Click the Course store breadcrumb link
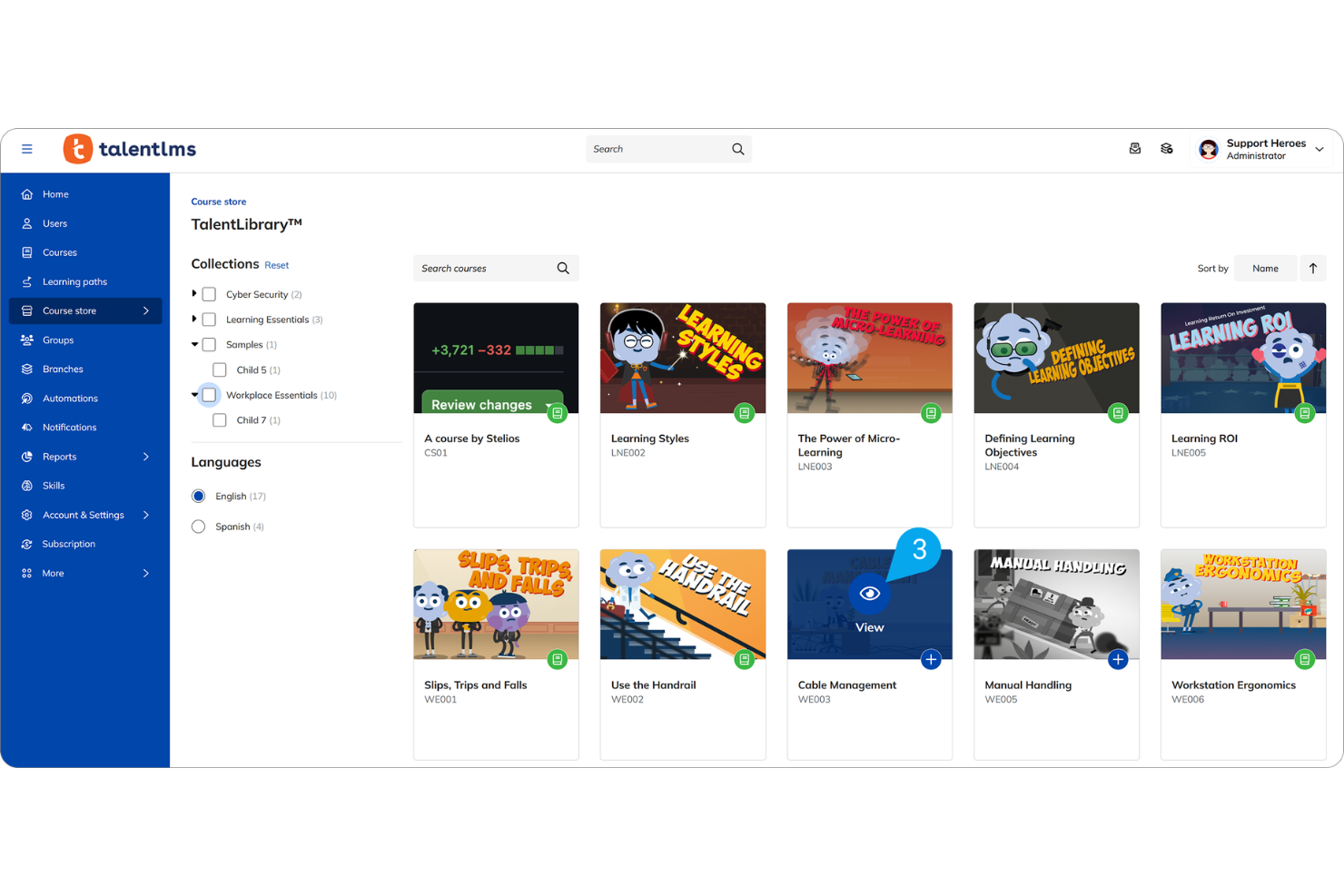 click(218, 202)
